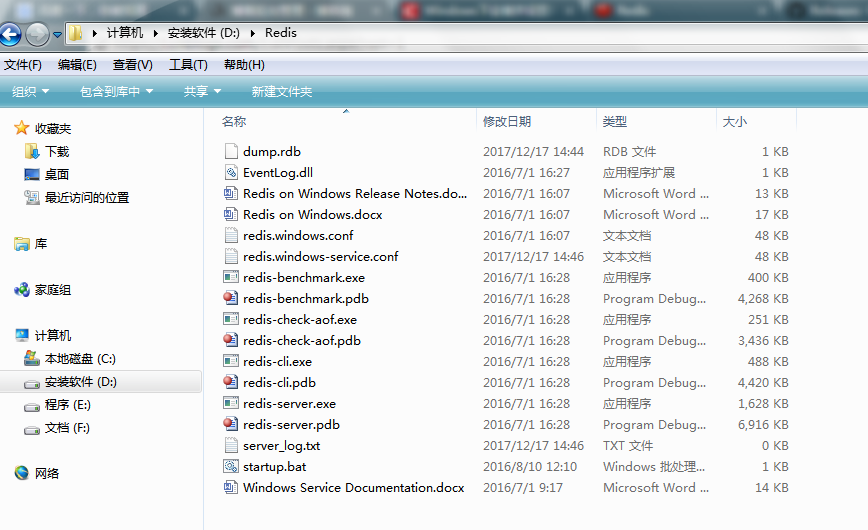Screen dimensions: 868x530
Task: Select the redis.windows-service.conf file icon
Action: click(x=231, y=256)
